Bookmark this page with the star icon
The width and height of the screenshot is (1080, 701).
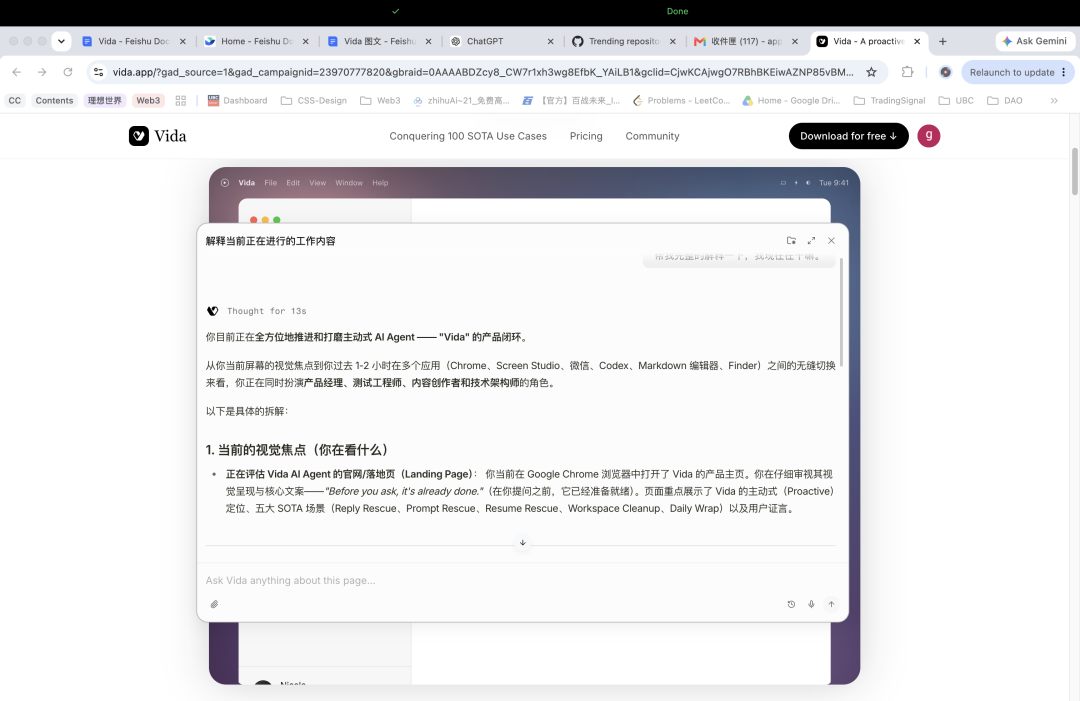point(871,72)
